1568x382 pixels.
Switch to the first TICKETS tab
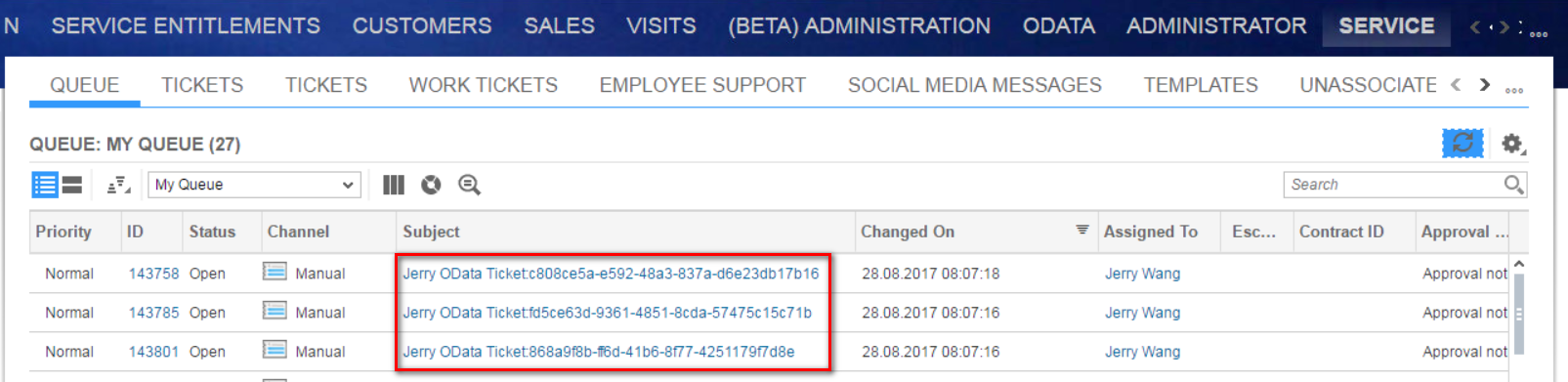(x=202, y=85)
